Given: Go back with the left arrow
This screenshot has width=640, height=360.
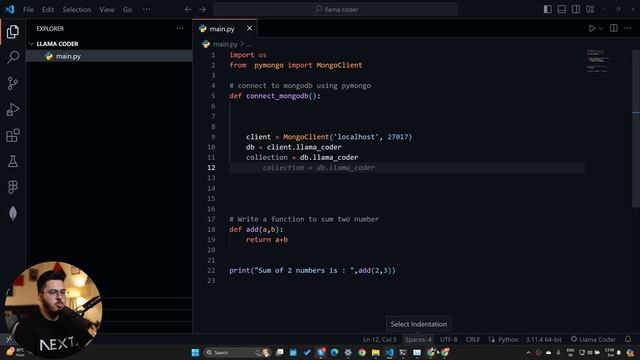Looking at the screenshot, I should [x=188, y=9].
